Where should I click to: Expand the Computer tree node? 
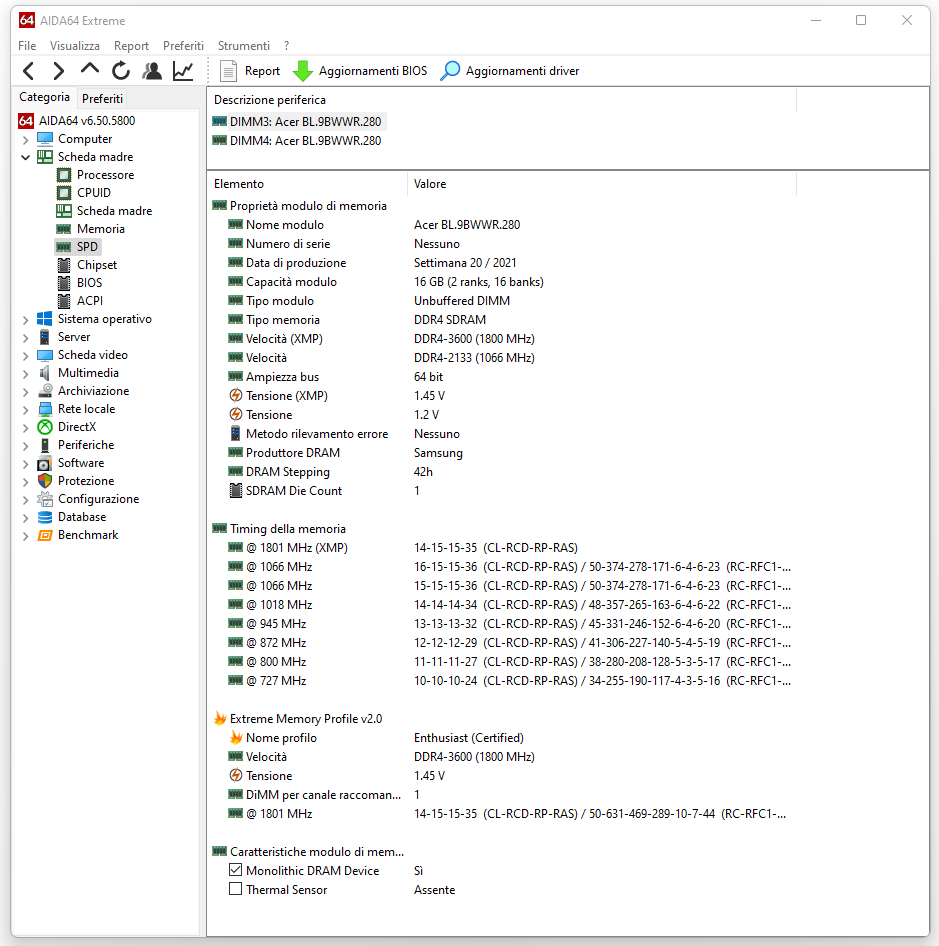25,140
